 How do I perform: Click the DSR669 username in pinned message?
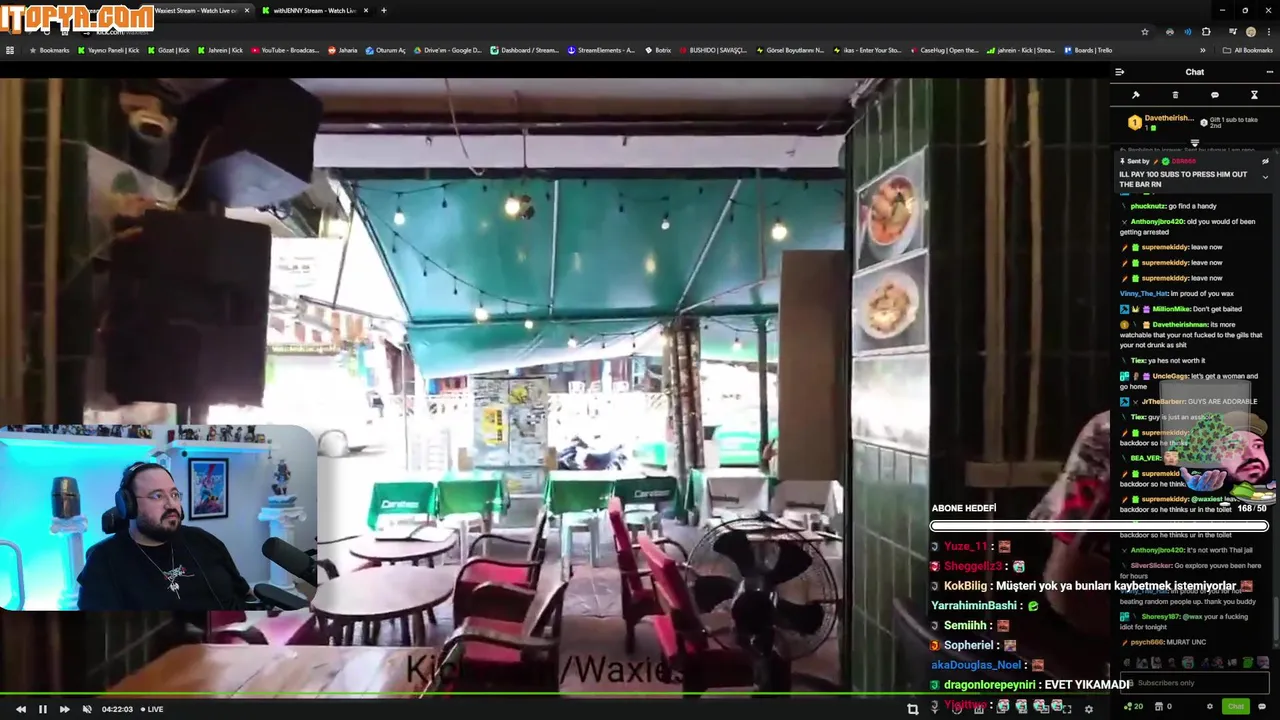coord(1184,161)
